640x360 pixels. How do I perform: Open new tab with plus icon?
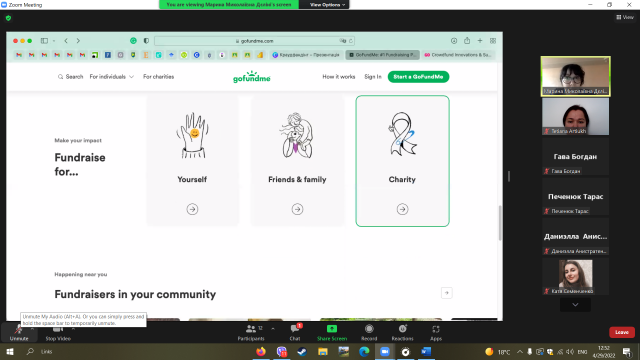tap(480, 41)
